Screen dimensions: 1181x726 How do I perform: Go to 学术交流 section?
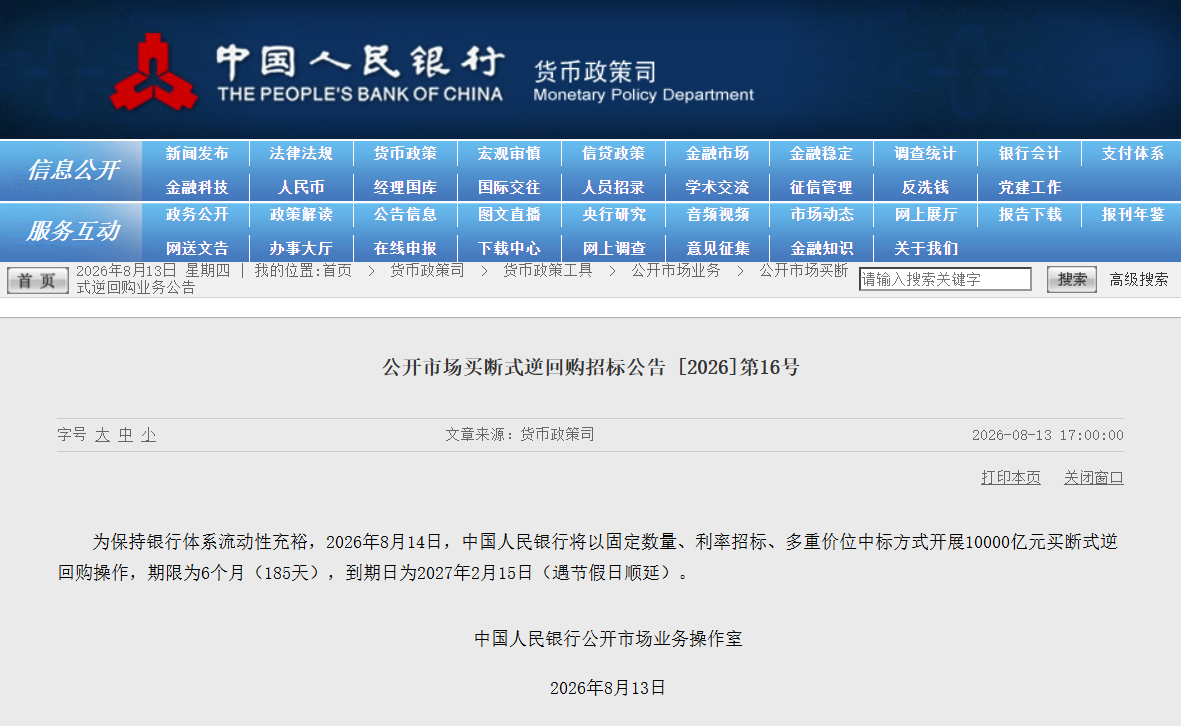pyautogui.click(x=717, y=188)
